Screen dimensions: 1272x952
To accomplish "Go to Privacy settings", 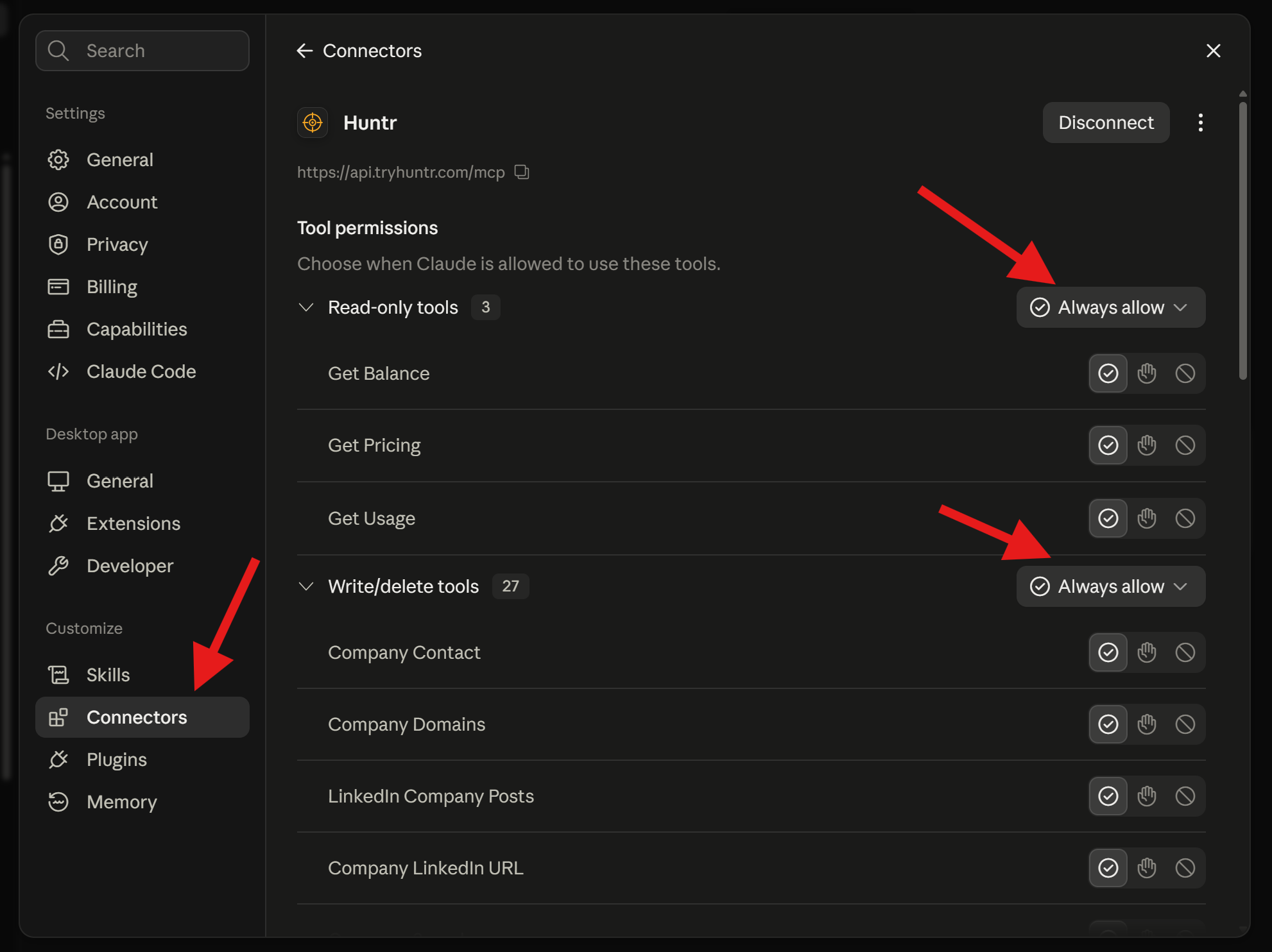I will (142, 244).
